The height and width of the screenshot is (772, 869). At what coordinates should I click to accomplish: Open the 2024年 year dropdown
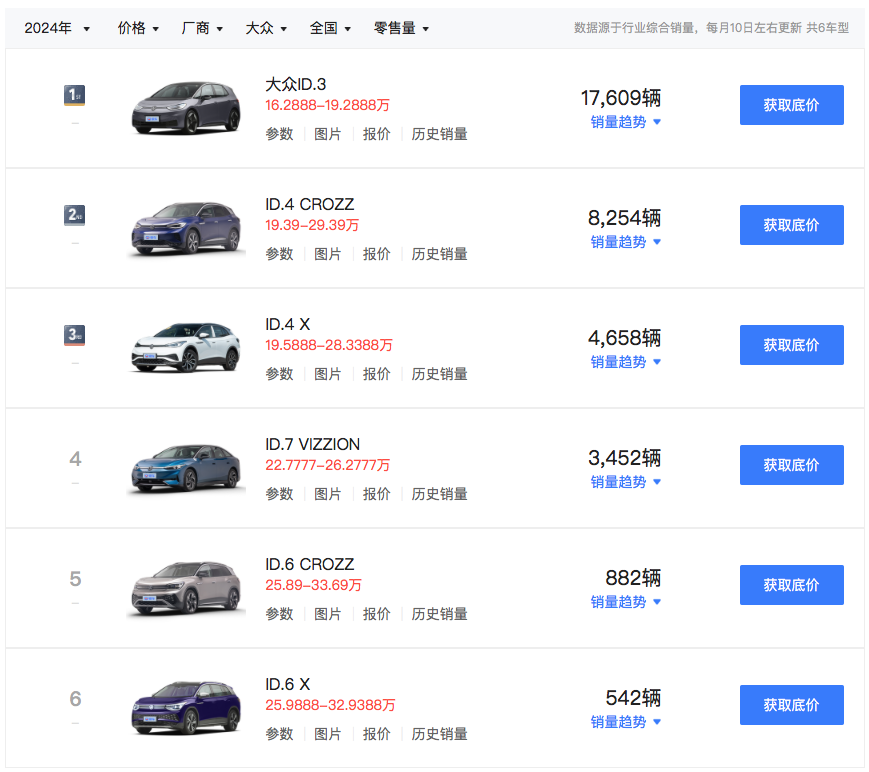pyautogui.click(x=57, y=28)
